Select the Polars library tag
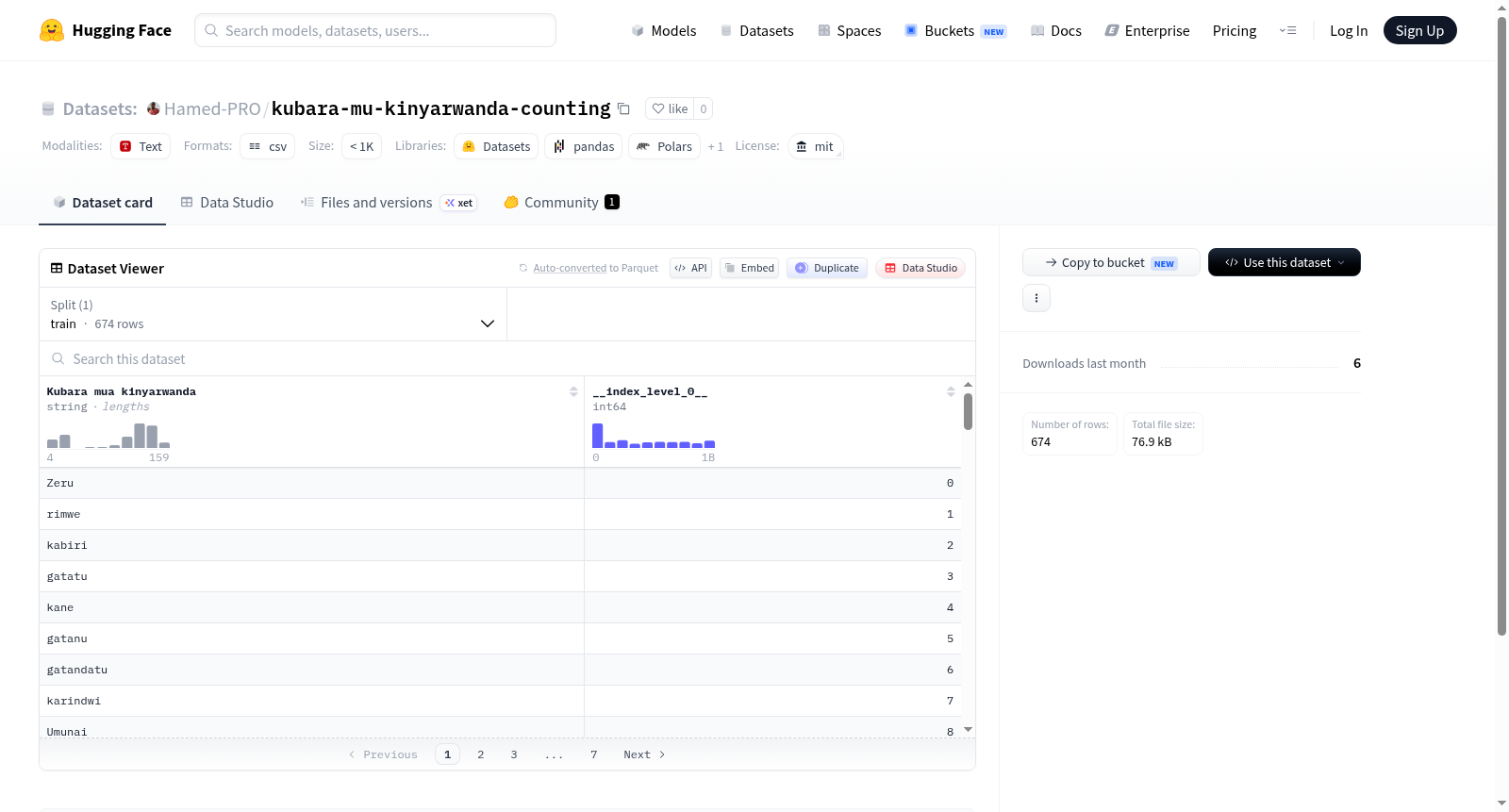 tap(664, 146)
